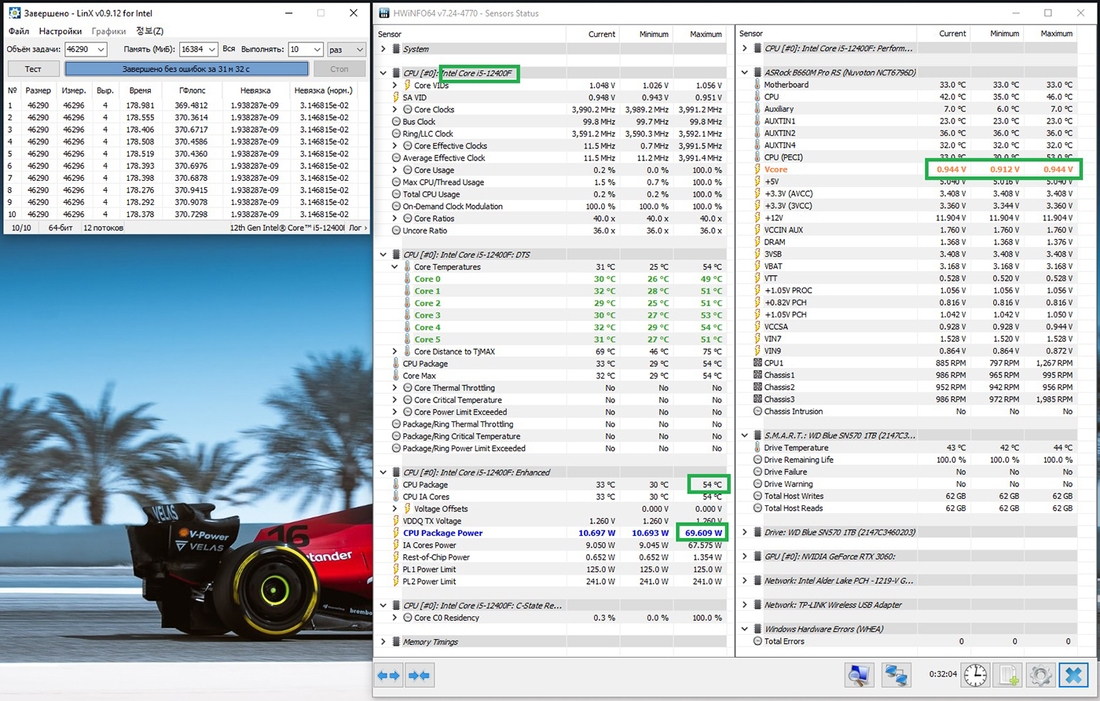Screen dimensions: 1100x701
Task: Expand the System sensor group
Action: pos(384,48)
